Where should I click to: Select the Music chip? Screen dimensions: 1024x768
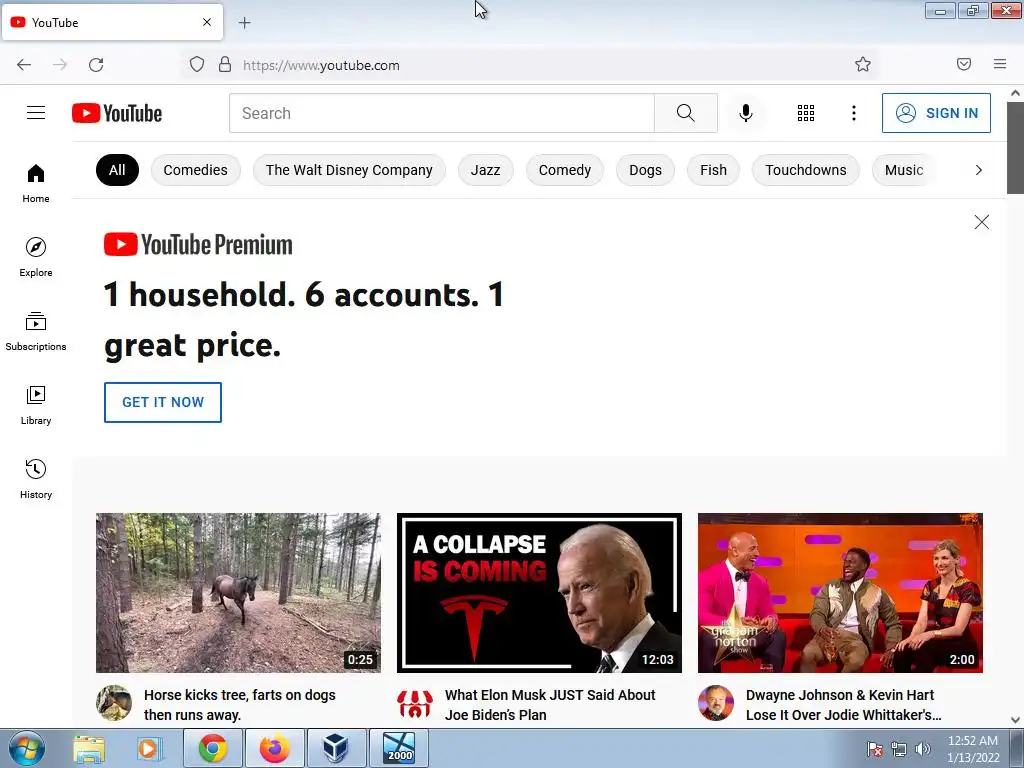[x=904, y=170]
